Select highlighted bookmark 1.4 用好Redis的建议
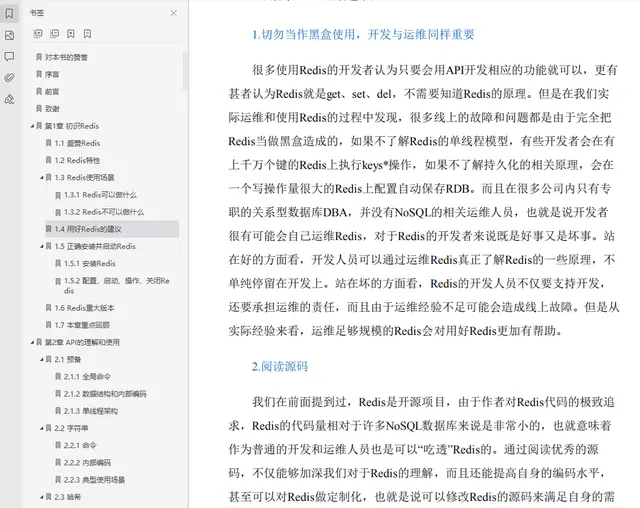640x508 pixels. (x=112, y=229)
